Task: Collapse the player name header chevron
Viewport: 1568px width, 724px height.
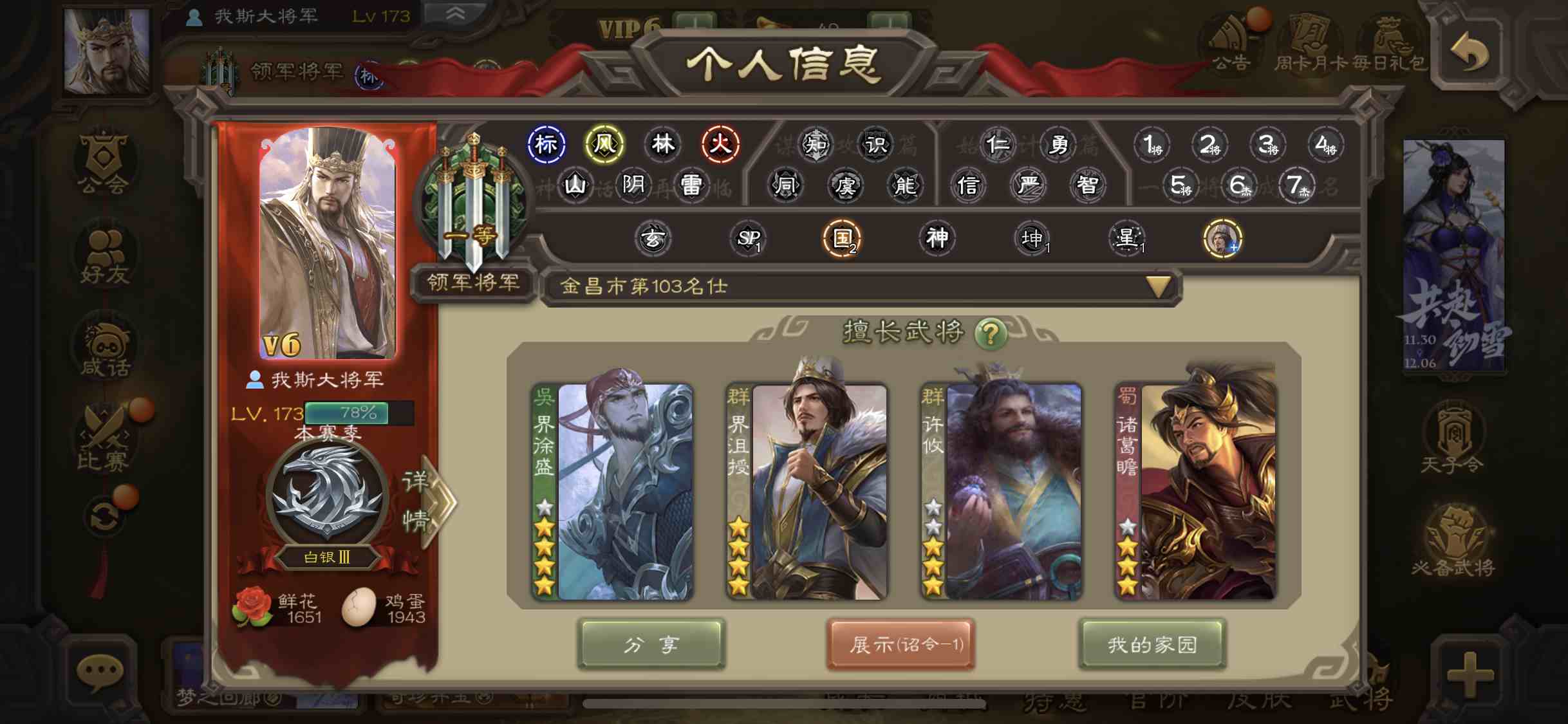Action: pyautogui.click(x=456, y=14)
